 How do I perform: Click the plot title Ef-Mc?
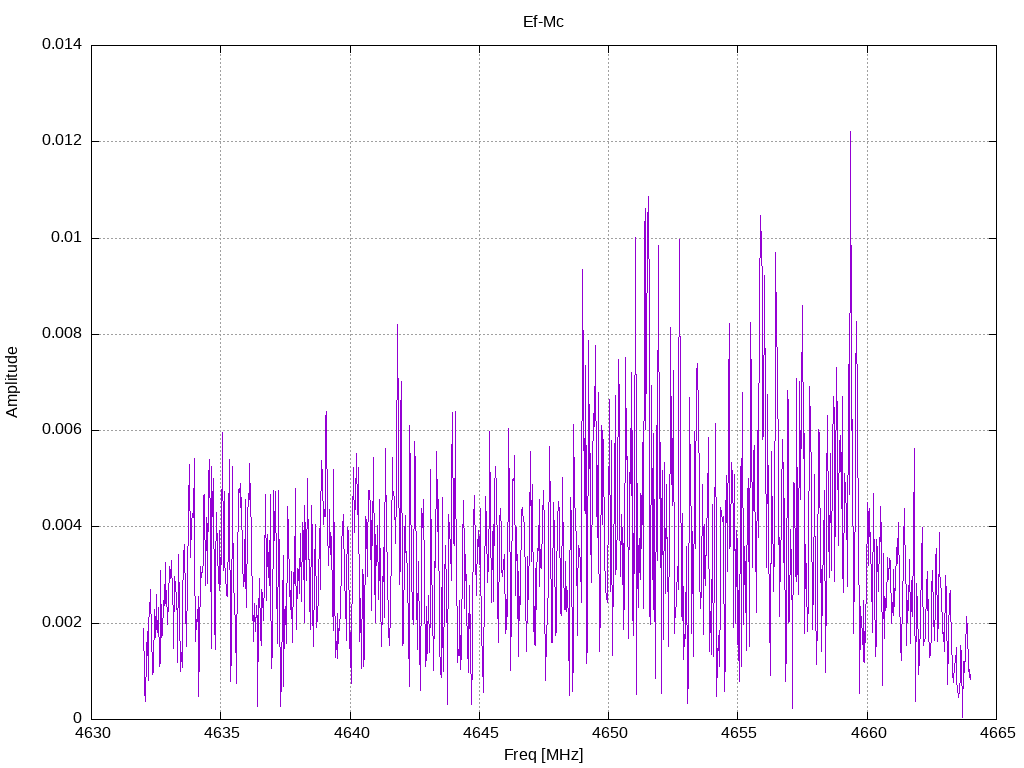(x=543, y=22)
